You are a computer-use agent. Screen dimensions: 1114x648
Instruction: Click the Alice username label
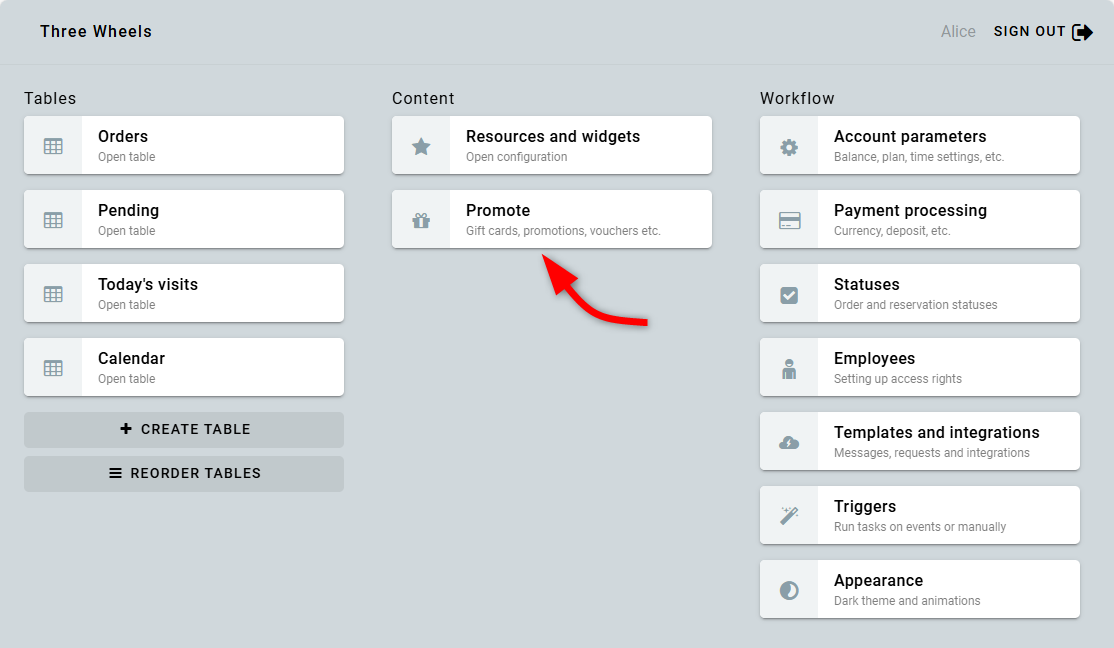(958, 32)
